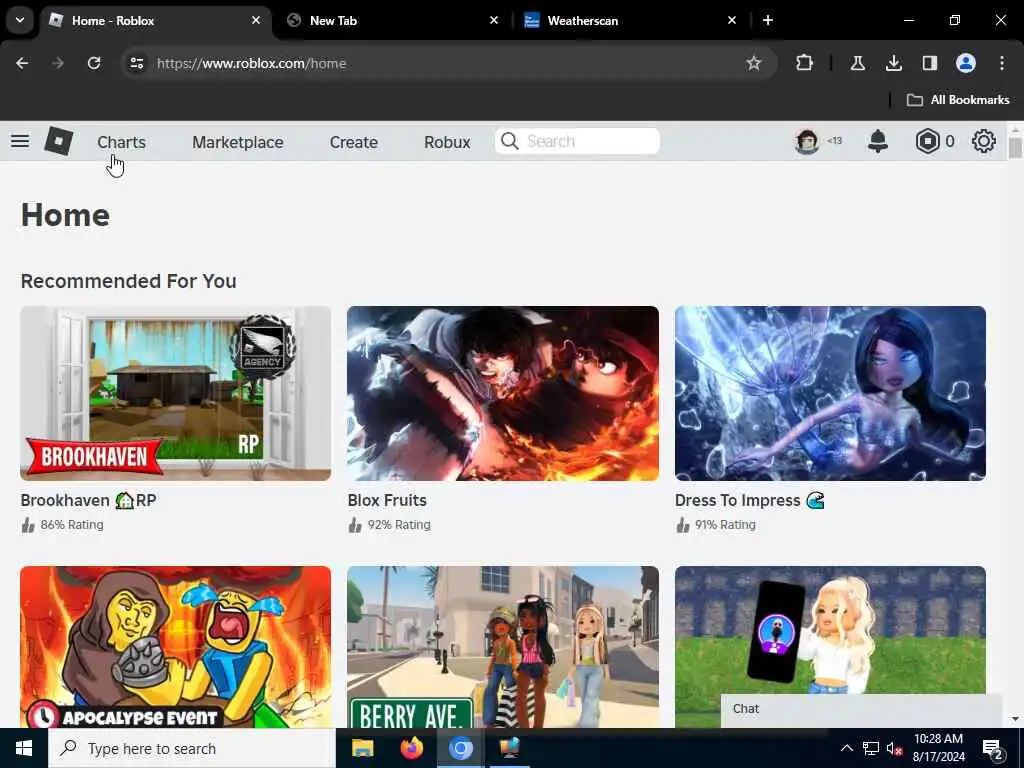Open the All Bookmarks folder
1024x768 pixels.
958,100
